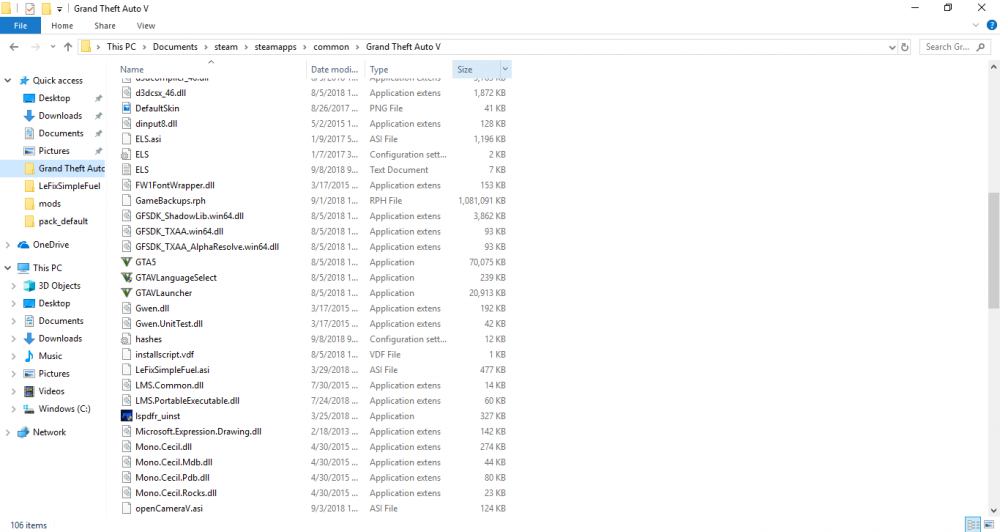Click the Properties quick access toolbar icon
This screenshot has width=1000, height=532.
pos(29,8)
